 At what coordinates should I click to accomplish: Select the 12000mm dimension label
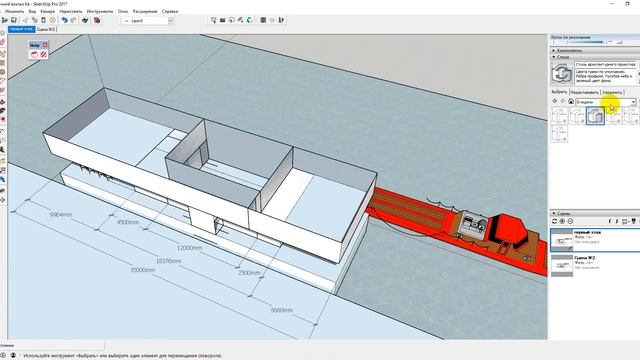[x=189, y=248]
